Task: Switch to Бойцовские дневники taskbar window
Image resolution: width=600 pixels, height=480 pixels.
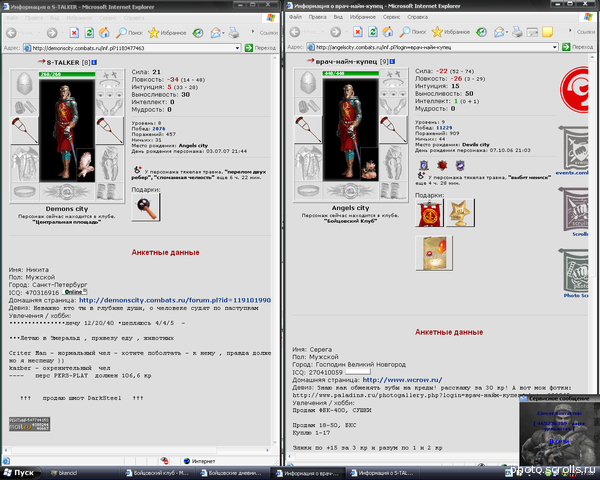Action: [232, 473]
